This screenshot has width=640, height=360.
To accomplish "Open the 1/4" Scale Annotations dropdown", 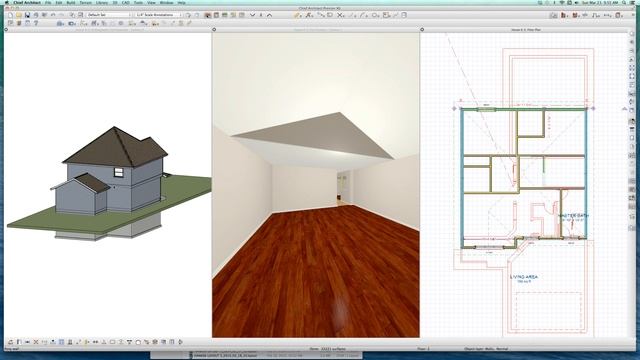I will tap(158, 15).
